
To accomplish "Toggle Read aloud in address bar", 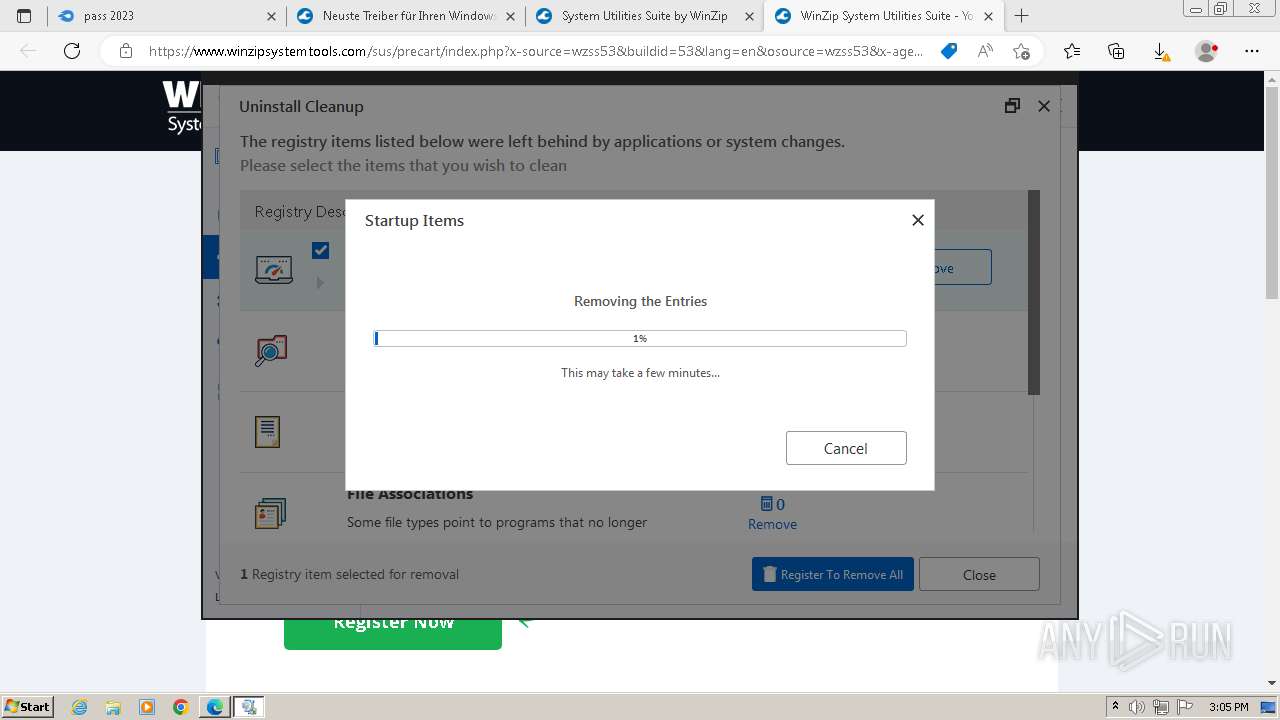I will (985, 51).
